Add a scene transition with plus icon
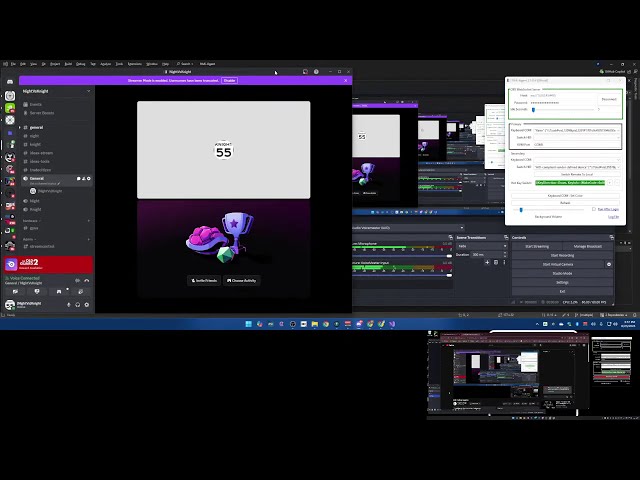 pyautogui.click(x=487, y=262)
